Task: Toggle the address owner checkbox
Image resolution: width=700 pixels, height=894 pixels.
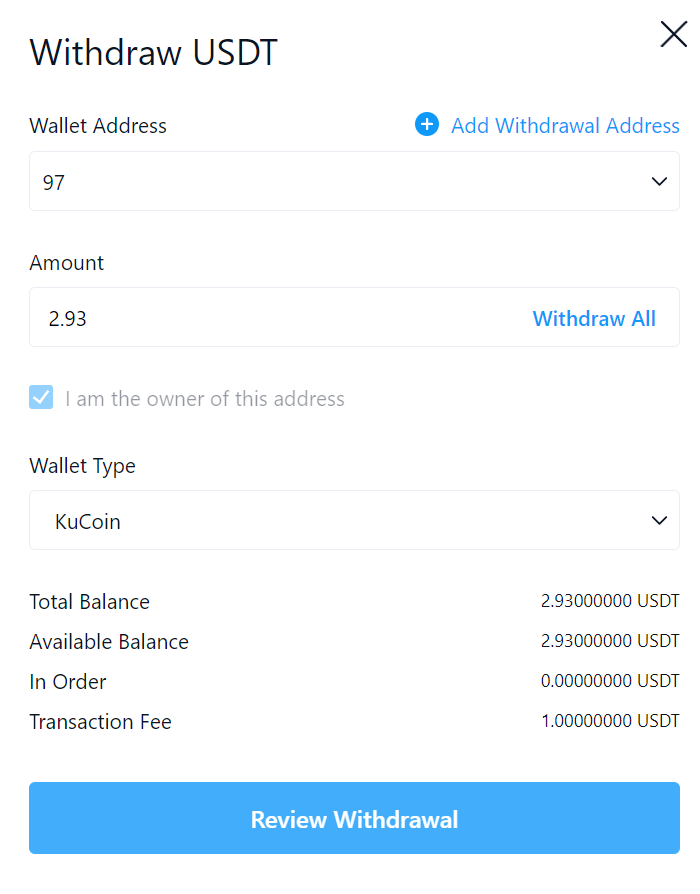Action: 41,398
